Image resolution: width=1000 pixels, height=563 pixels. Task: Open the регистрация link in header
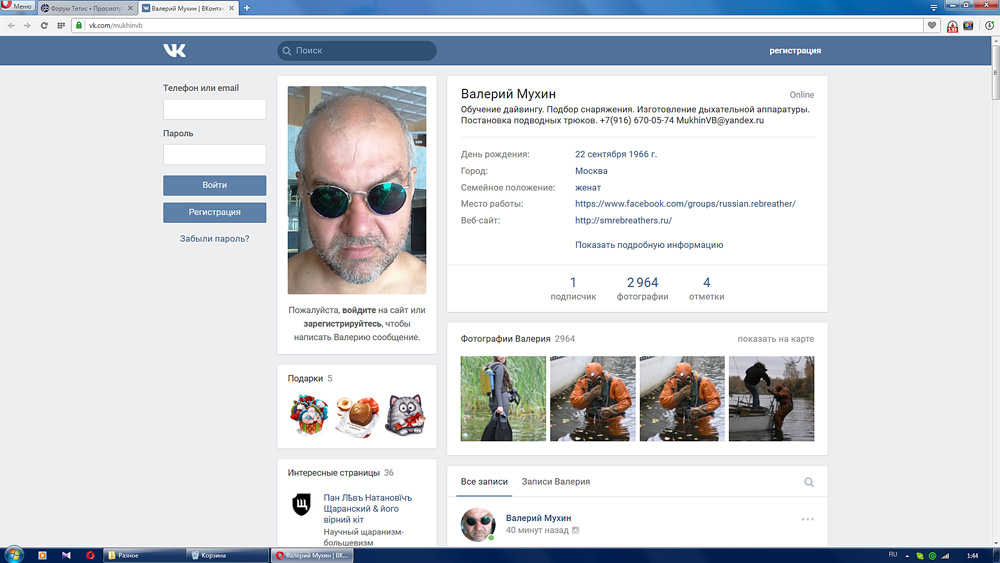(795, 50)
